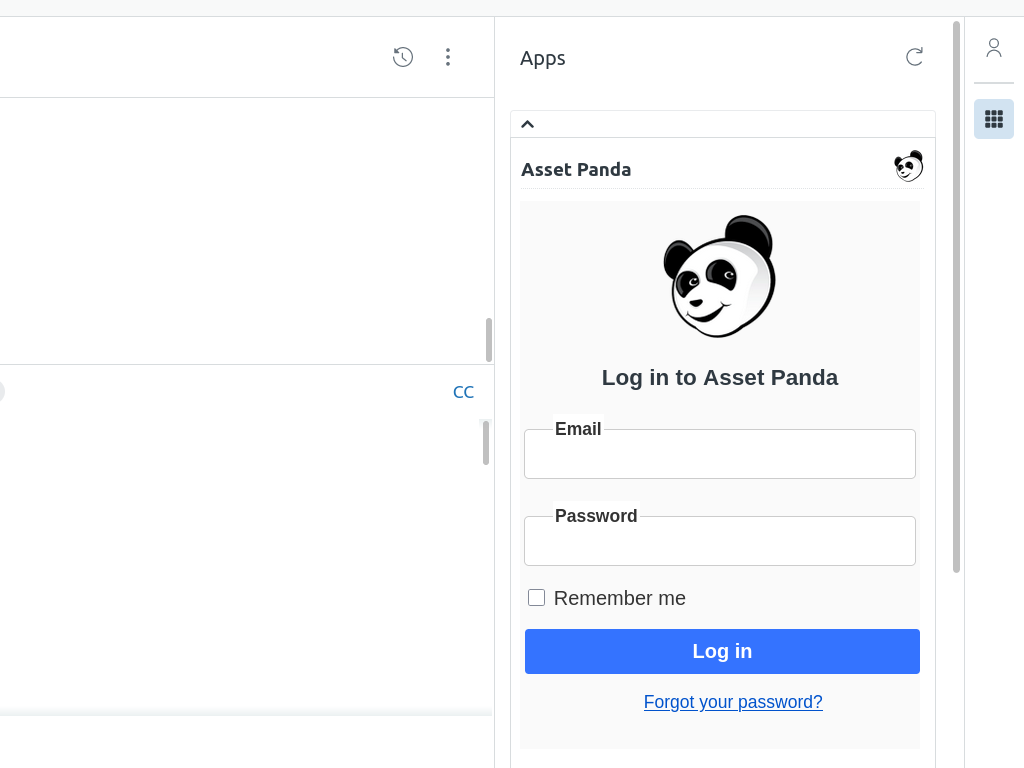Click the Log in to Asset Panda heading
1024x768 pixels.
720,378
